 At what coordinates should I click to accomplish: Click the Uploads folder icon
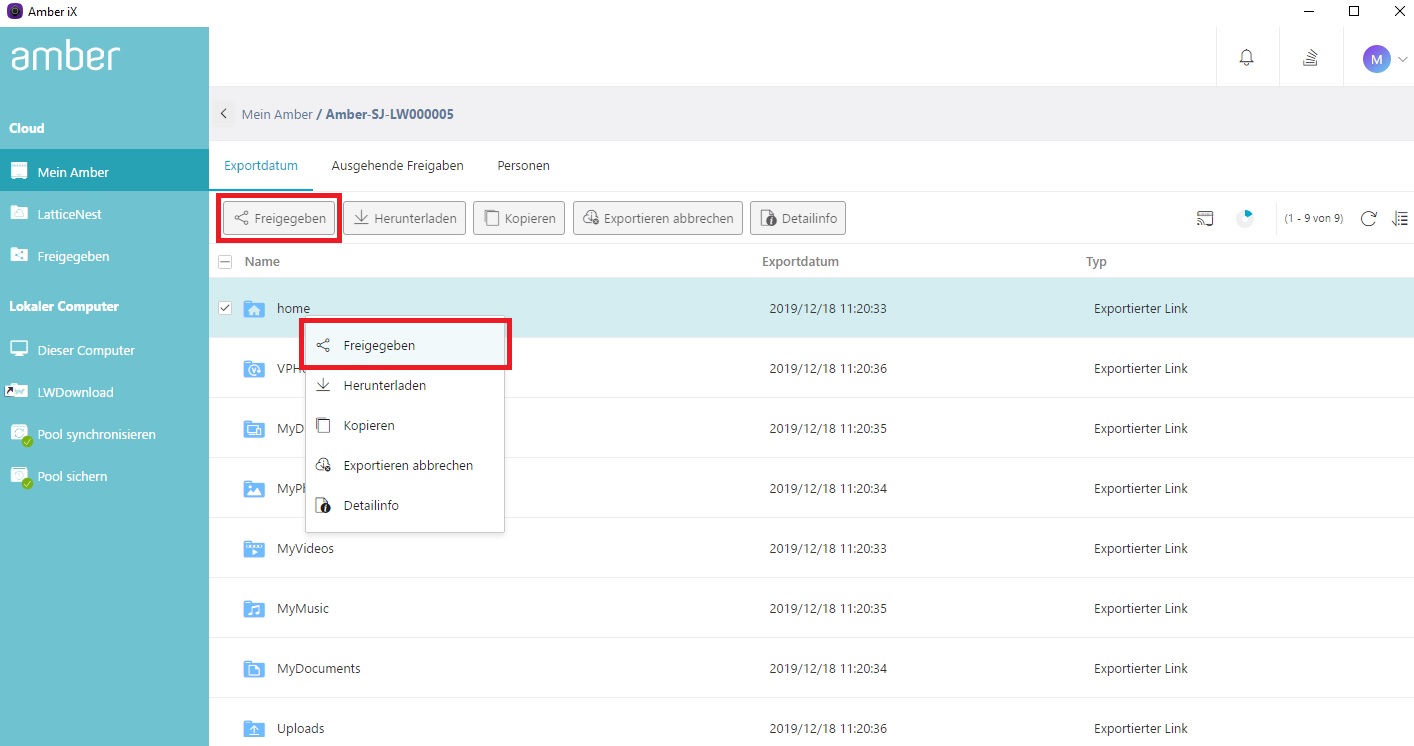point(254,729)
